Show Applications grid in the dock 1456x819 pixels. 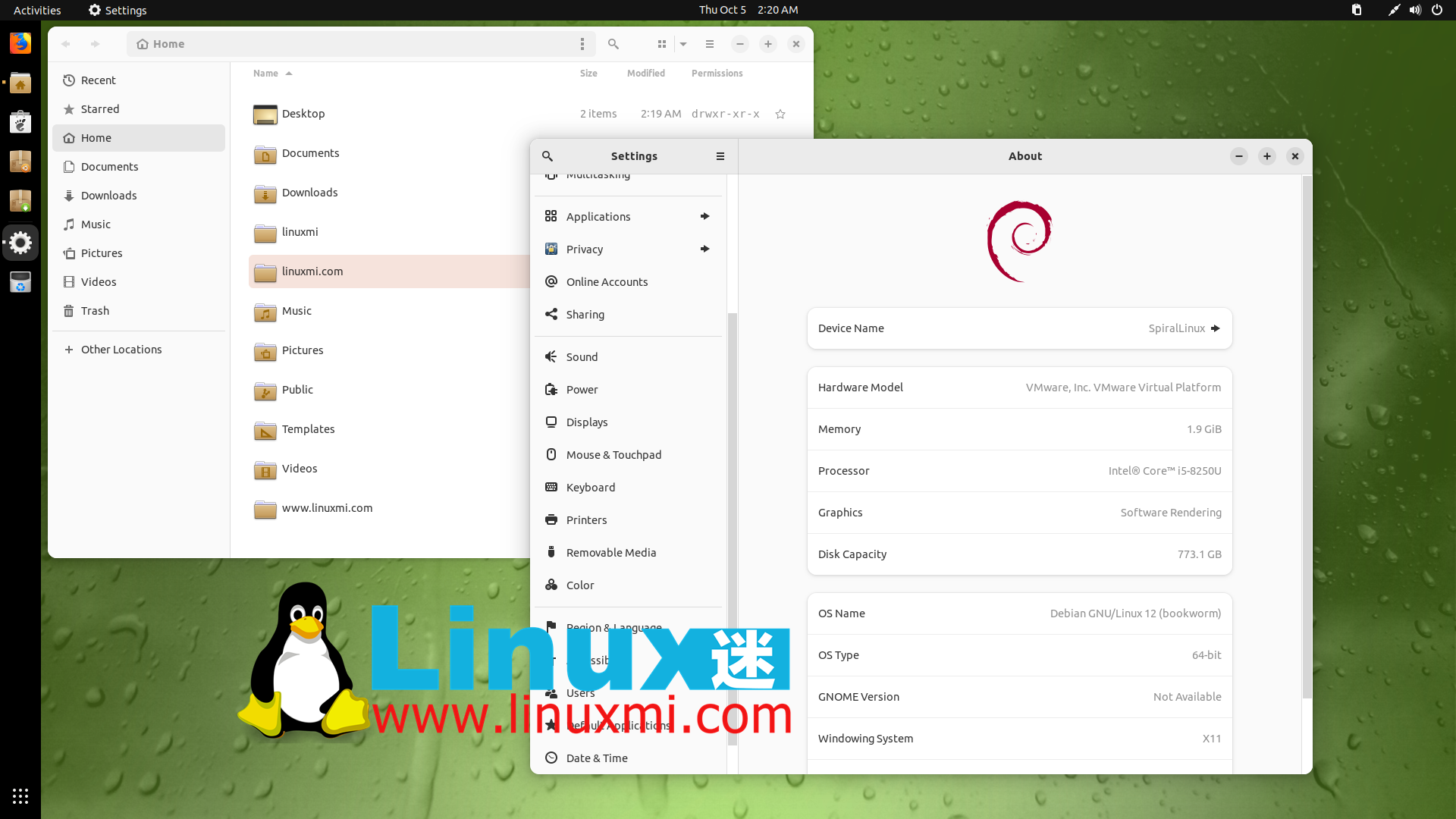click(x=20, y=796)
